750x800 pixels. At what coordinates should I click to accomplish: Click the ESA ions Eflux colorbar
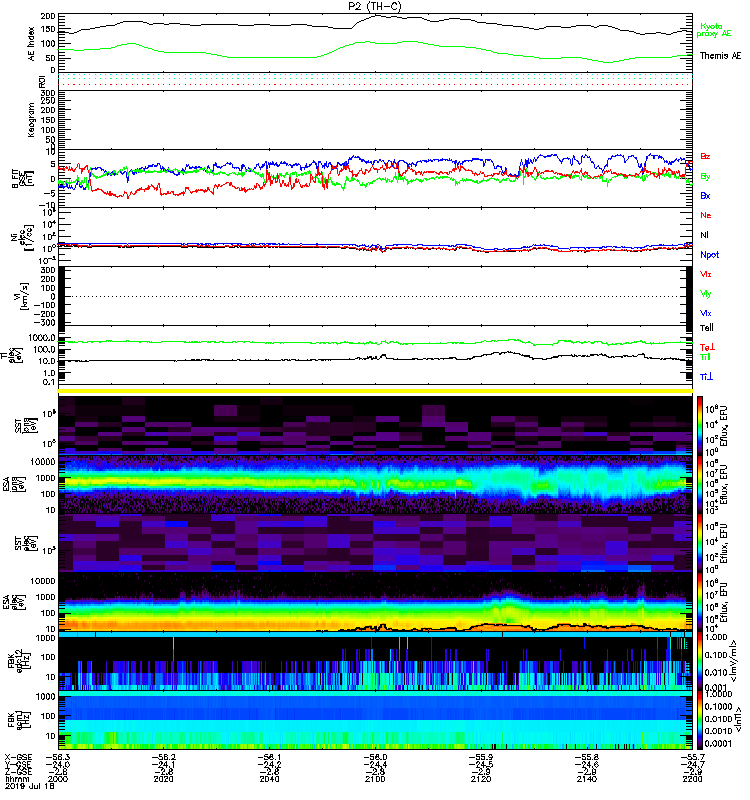point(701,485)
